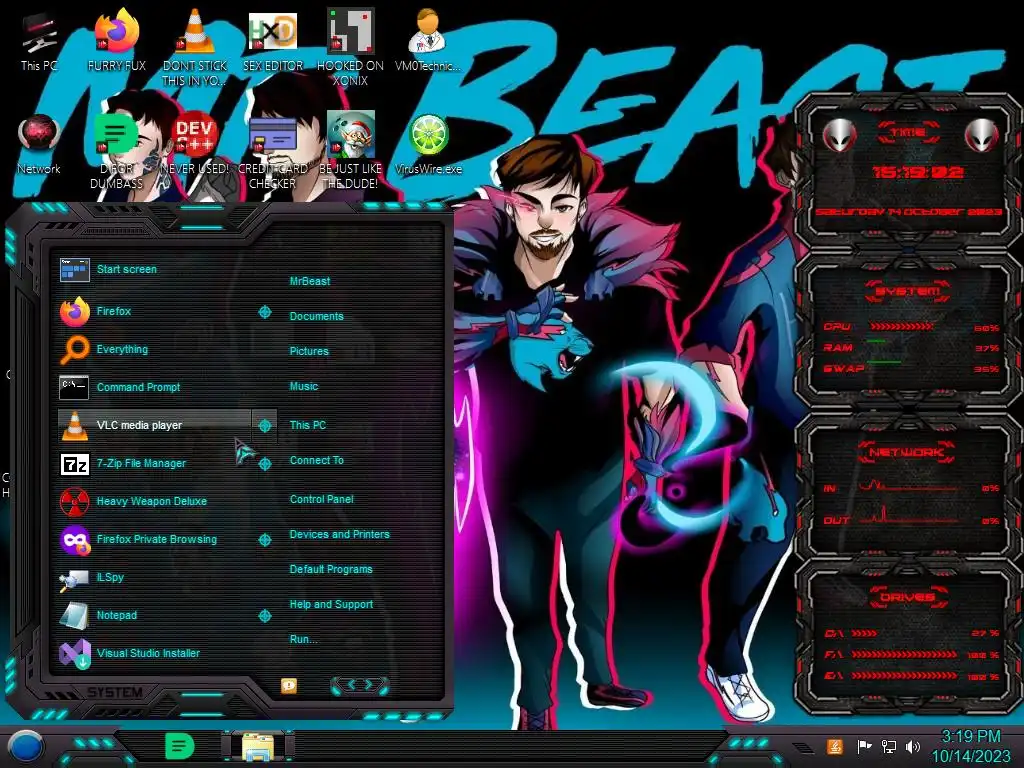Launch BE JUST LIKE THE DUDE! shortcut
1024x768 pixels.
(x=350, y=152)
